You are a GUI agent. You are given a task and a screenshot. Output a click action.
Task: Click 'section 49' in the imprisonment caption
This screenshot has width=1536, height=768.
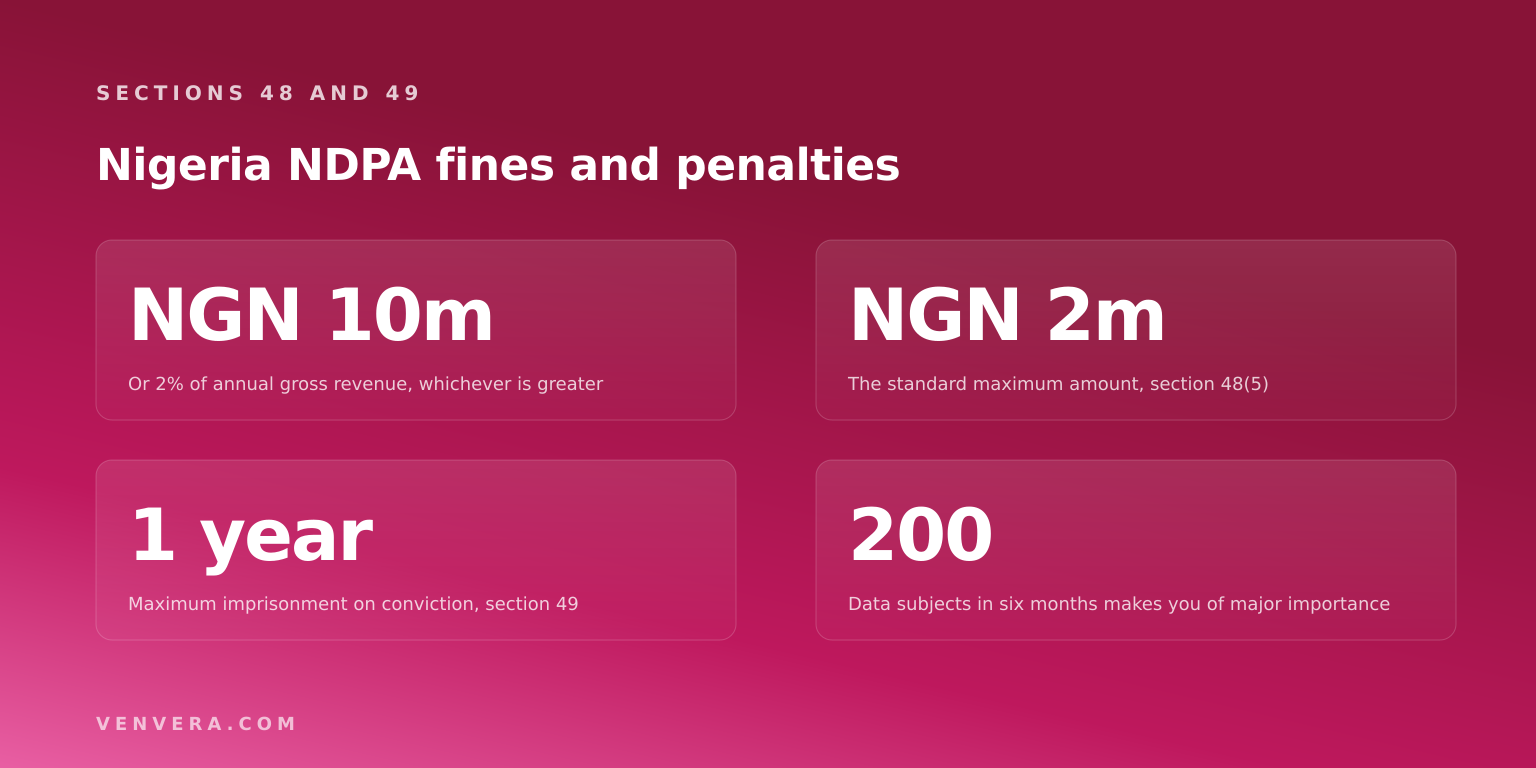(x=532, y=604)
